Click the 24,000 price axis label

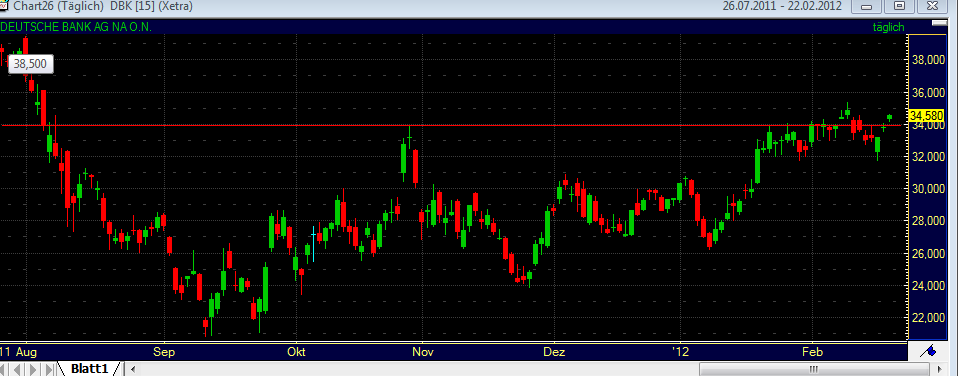click(928, 286)
